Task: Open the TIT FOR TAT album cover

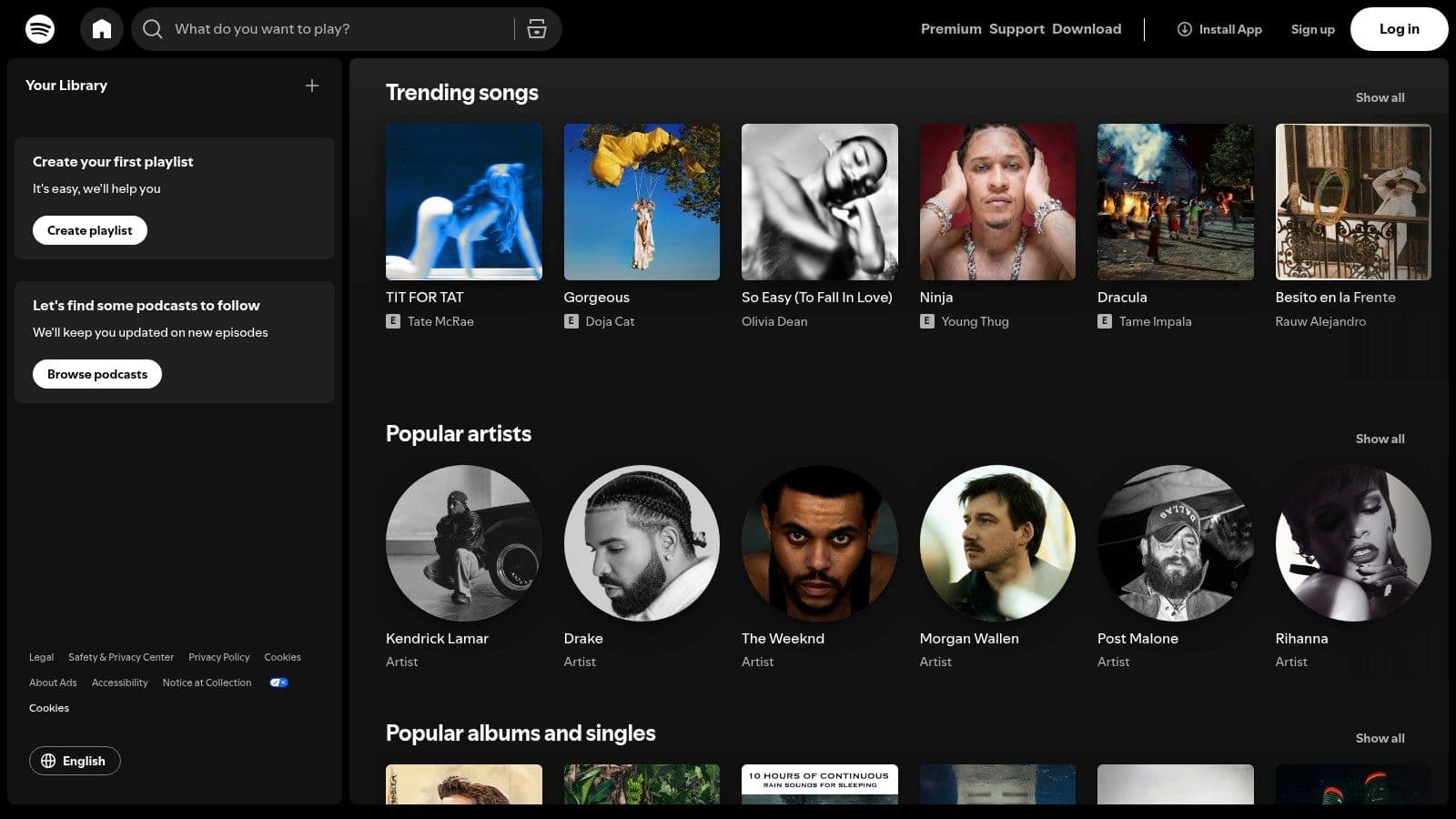Action: [464, 202]
